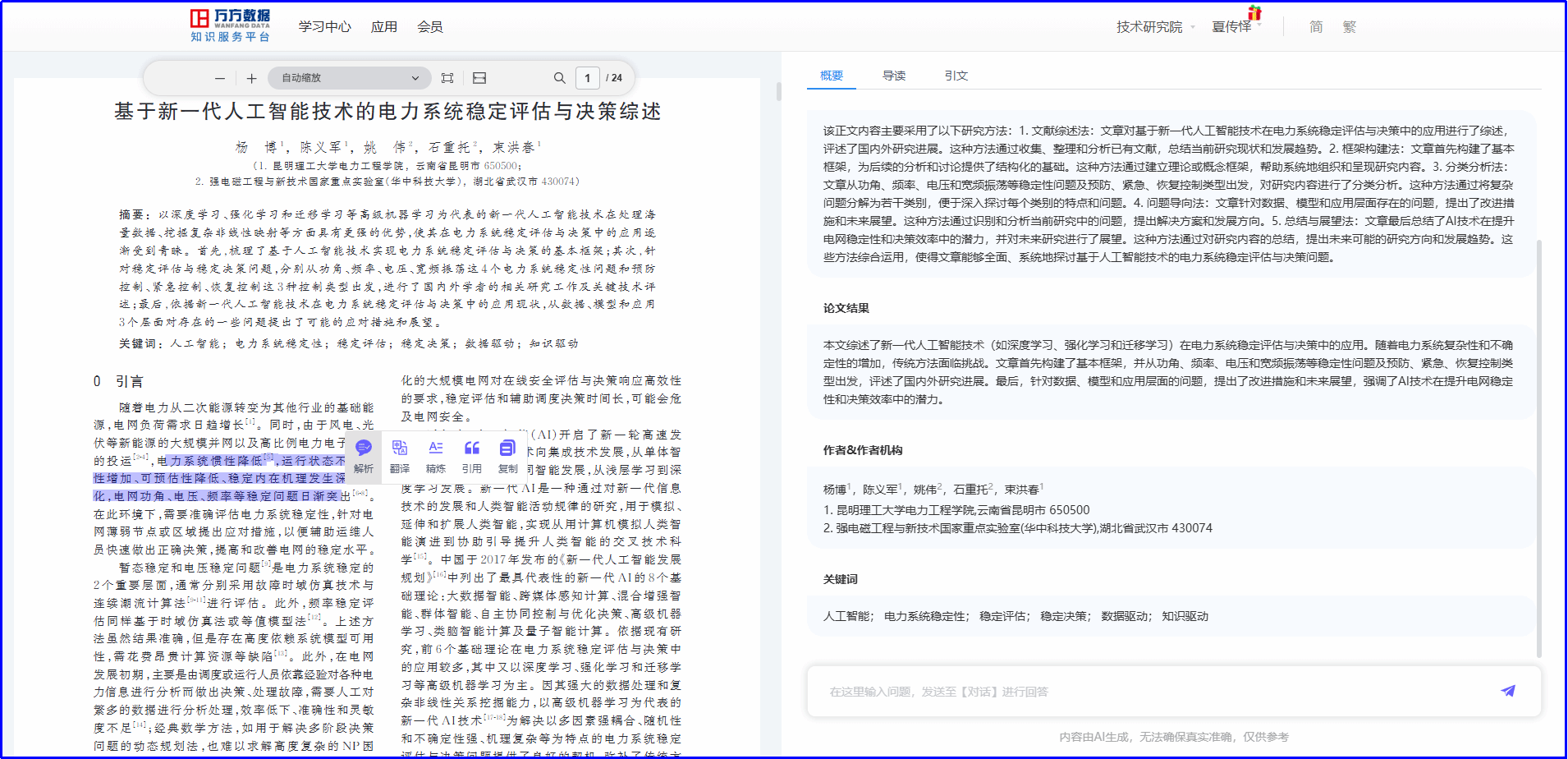Click the send paper-plane button
Viewport: 1568px width, 759px height.
coord(1508,691)
